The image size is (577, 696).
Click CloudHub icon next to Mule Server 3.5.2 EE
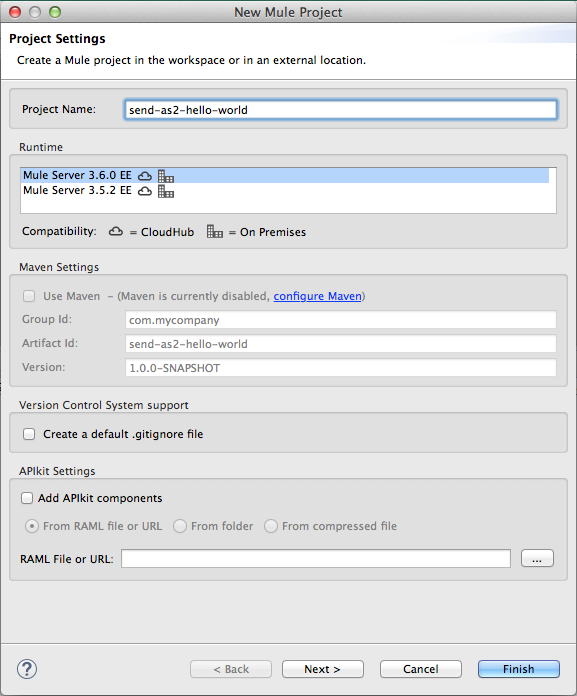pyautogui.click(x=145, y=191)
